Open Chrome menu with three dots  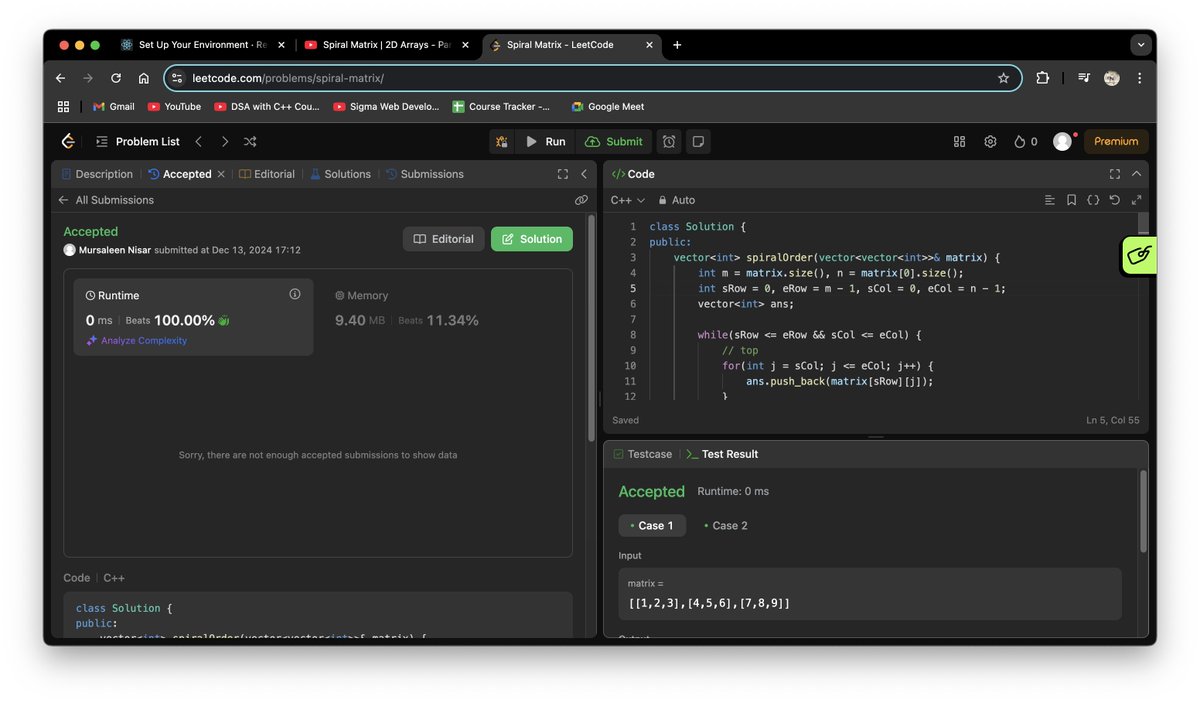pos(1139,78)
